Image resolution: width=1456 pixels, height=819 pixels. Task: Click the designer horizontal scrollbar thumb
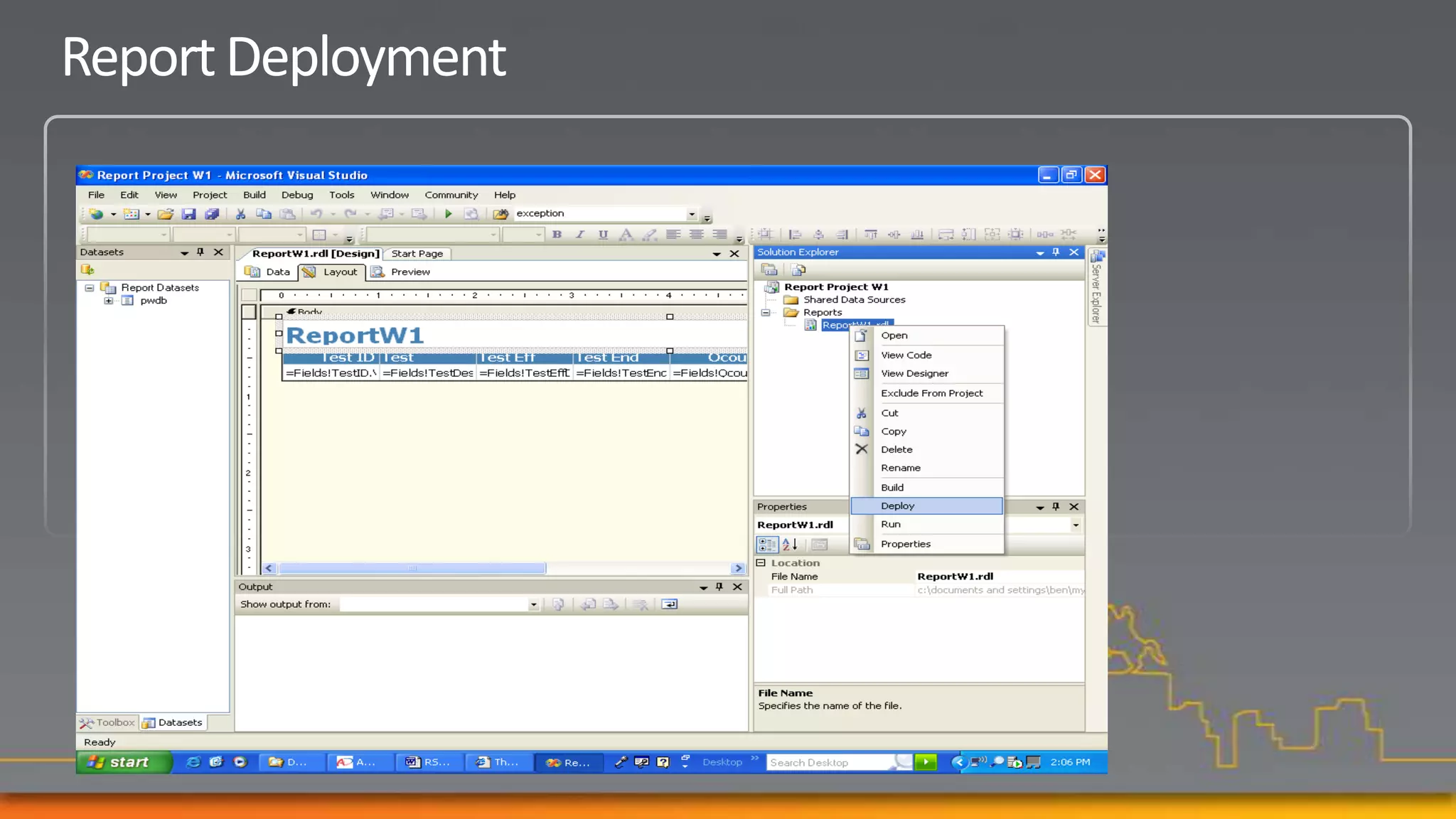tap(412, 569)
